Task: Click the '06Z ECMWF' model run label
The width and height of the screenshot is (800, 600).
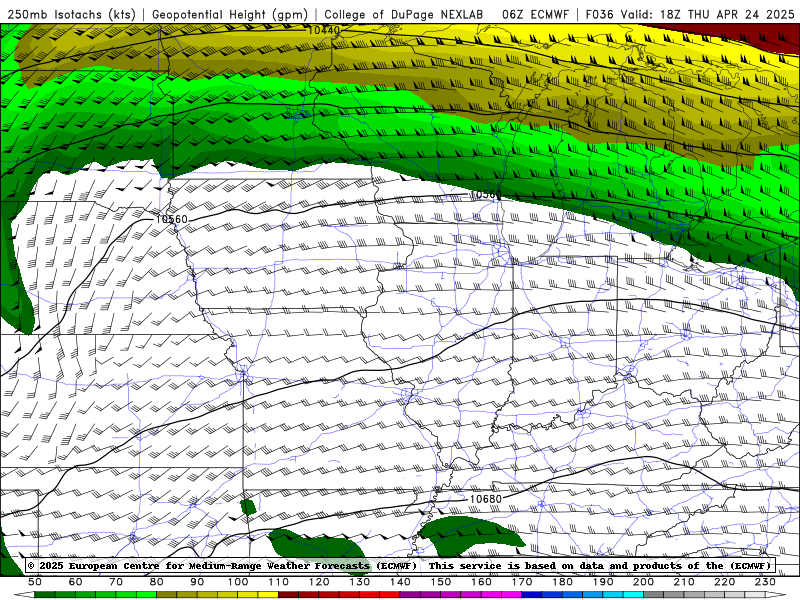Action: click(x=535, y=14)
